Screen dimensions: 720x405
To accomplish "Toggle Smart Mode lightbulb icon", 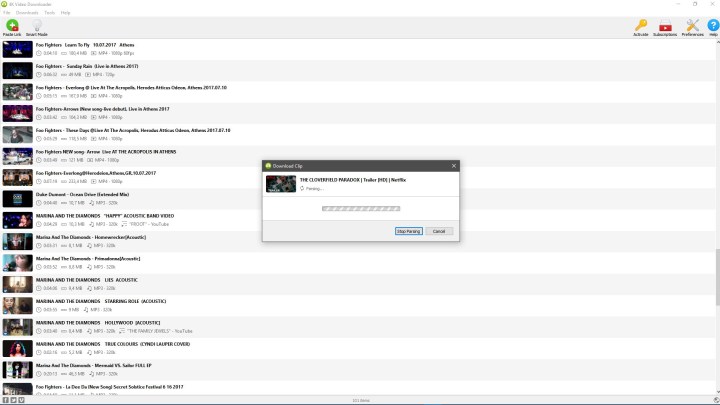I will 36,26.
